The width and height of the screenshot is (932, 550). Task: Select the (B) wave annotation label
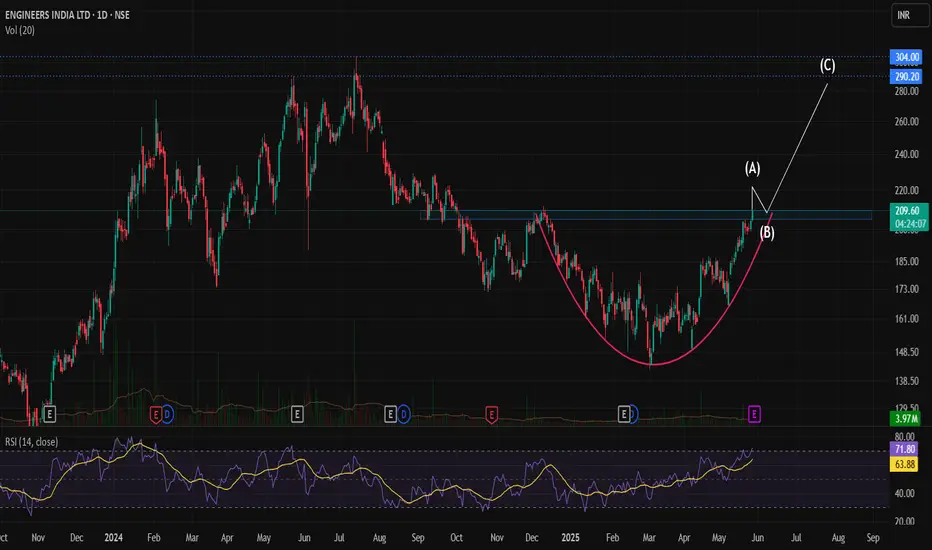[767, 232]
